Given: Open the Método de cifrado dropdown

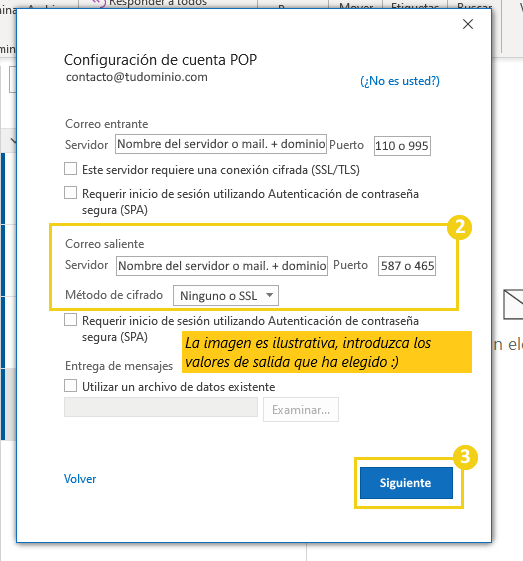Looking at the screenshot, I should click(226, 296).
